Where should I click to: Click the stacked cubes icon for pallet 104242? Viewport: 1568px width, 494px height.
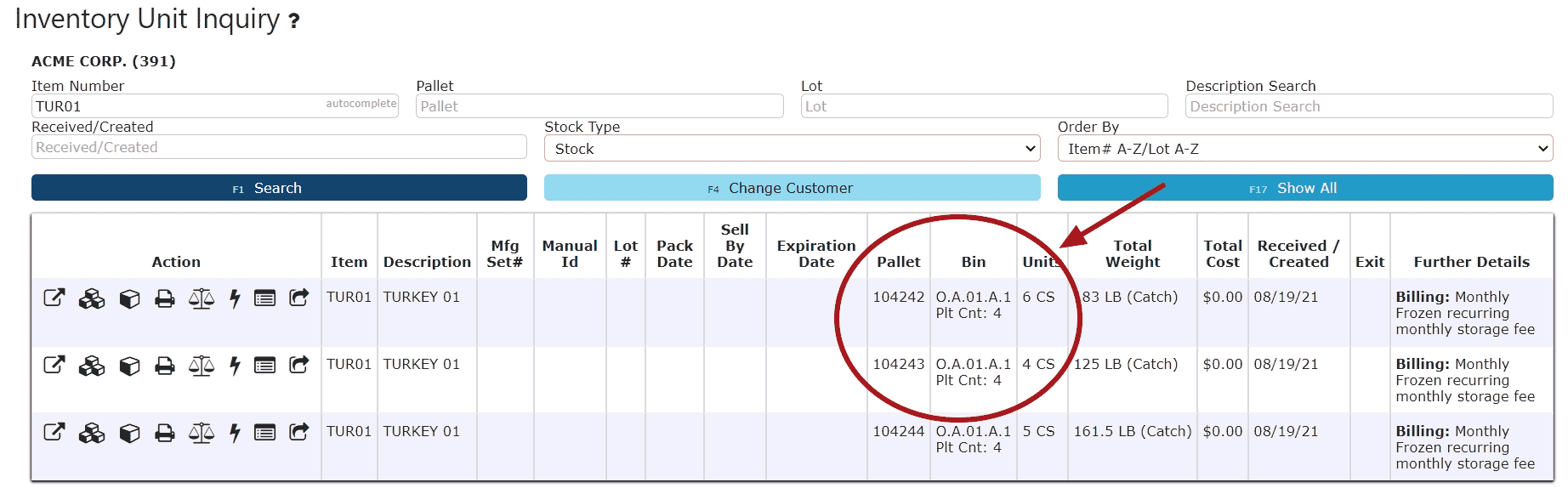(x=92, y=298)
